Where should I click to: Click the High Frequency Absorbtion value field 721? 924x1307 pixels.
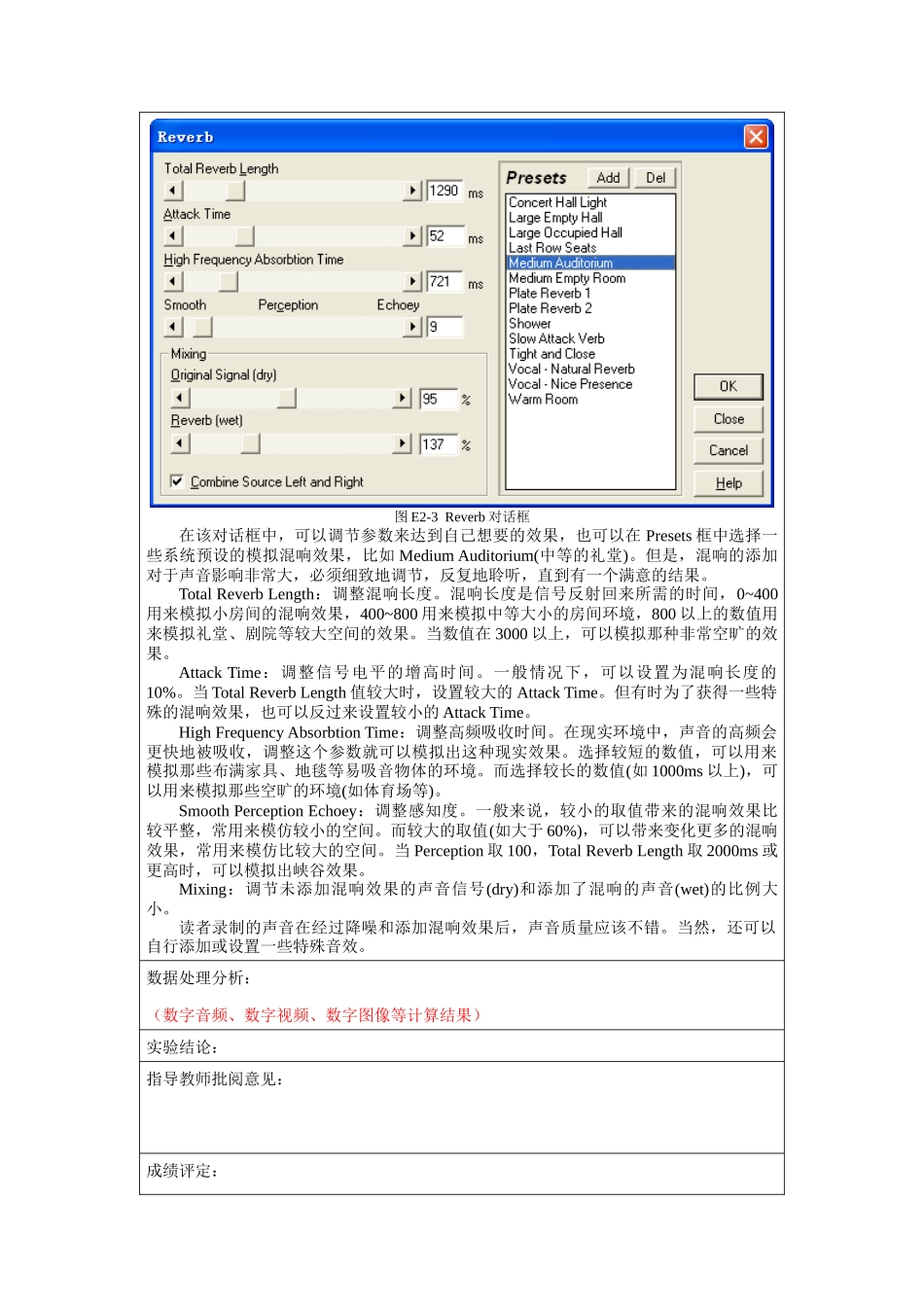[445, 282]
